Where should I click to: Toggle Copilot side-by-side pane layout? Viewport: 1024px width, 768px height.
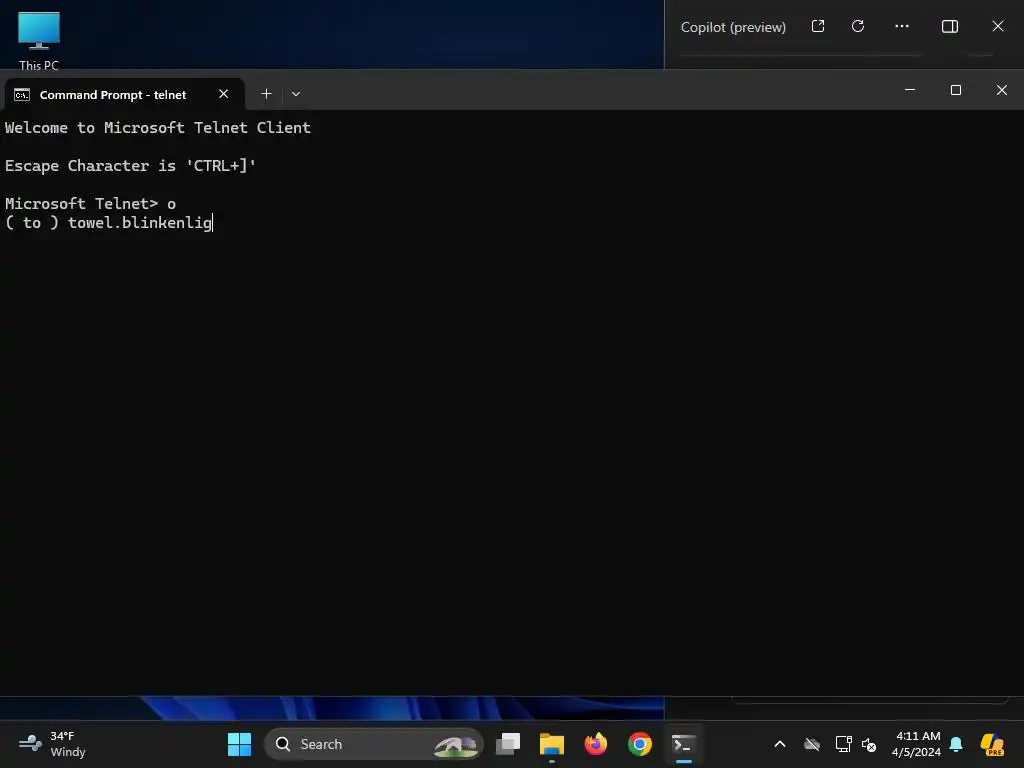(950, 26)
